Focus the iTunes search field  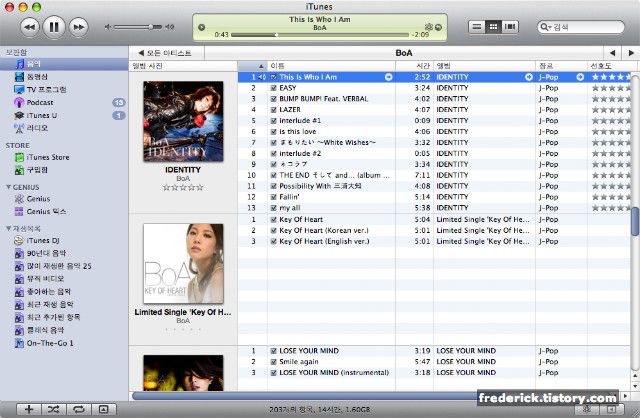(580, 27)
